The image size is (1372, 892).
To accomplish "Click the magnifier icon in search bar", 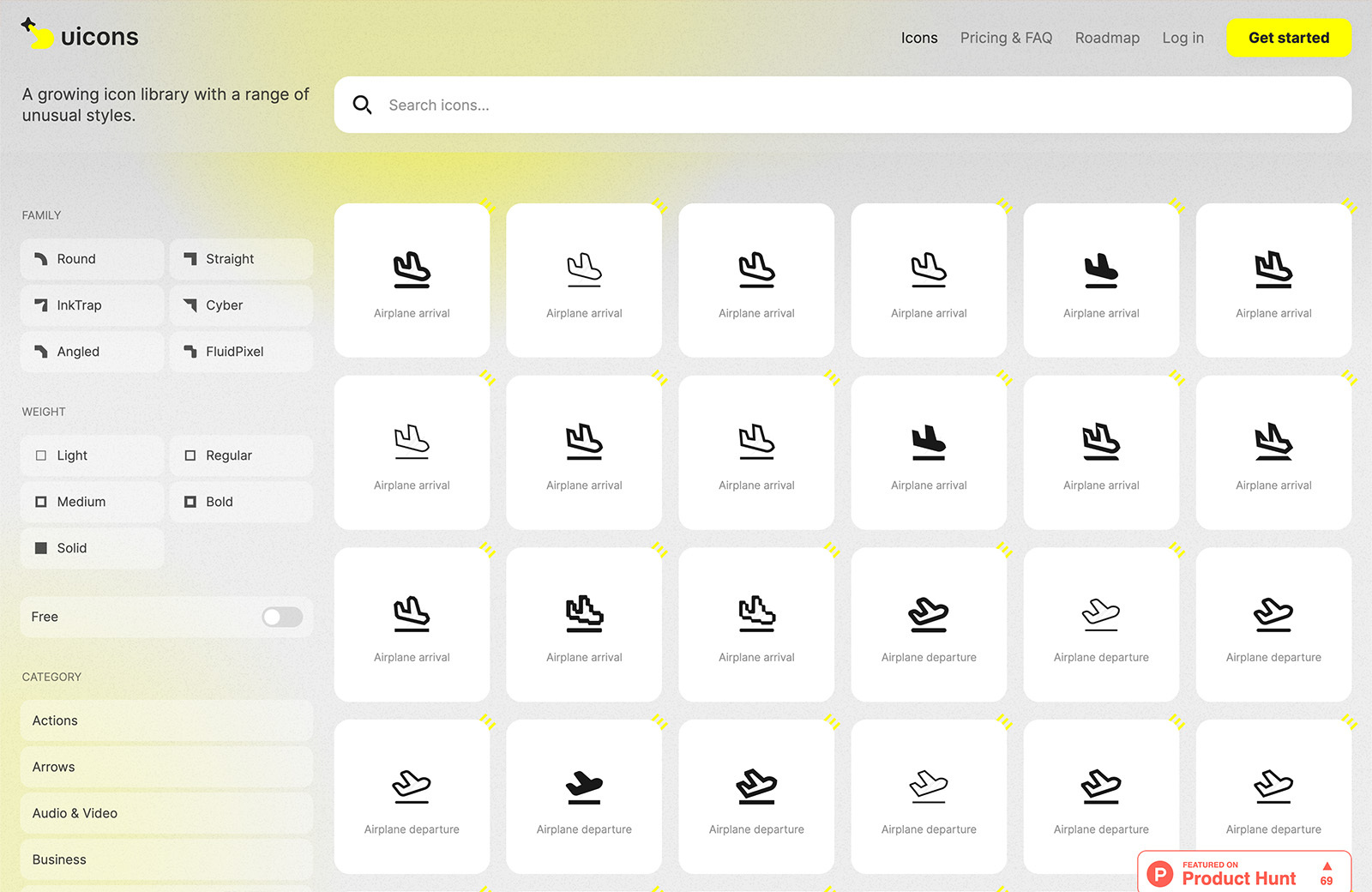I will (x=362, y=105).
